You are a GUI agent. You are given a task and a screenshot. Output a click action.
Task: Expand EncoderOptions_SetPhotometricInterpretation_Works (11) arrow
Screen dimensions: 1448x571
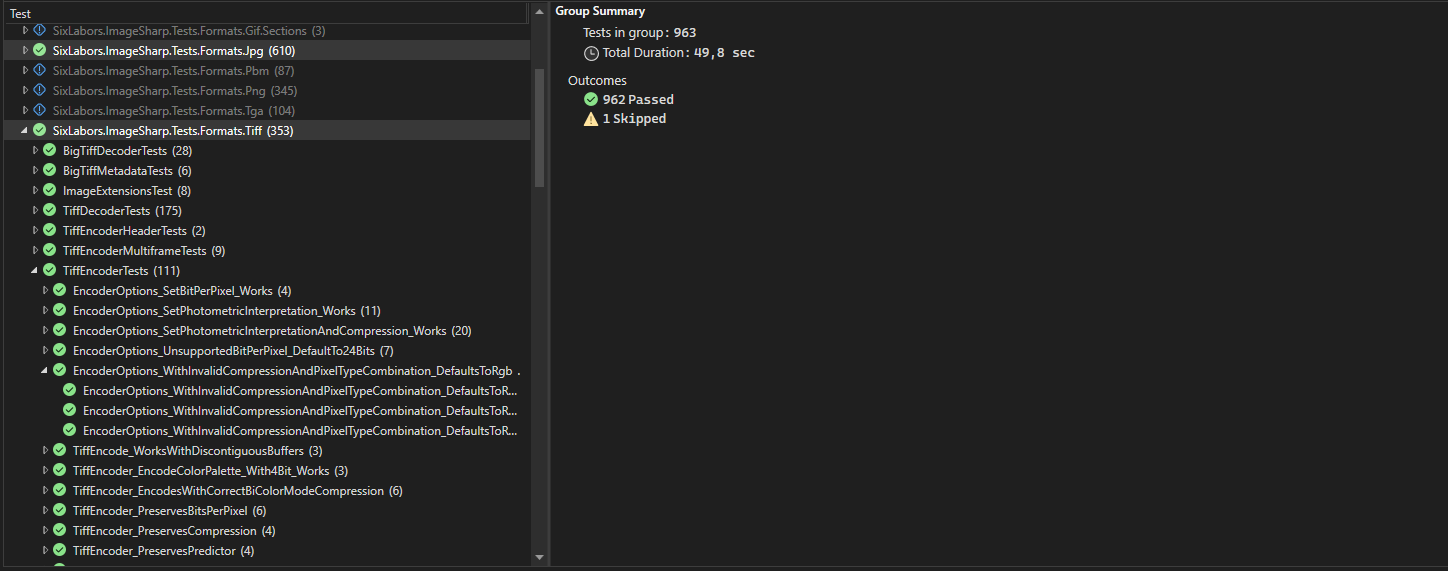(45, 310)
